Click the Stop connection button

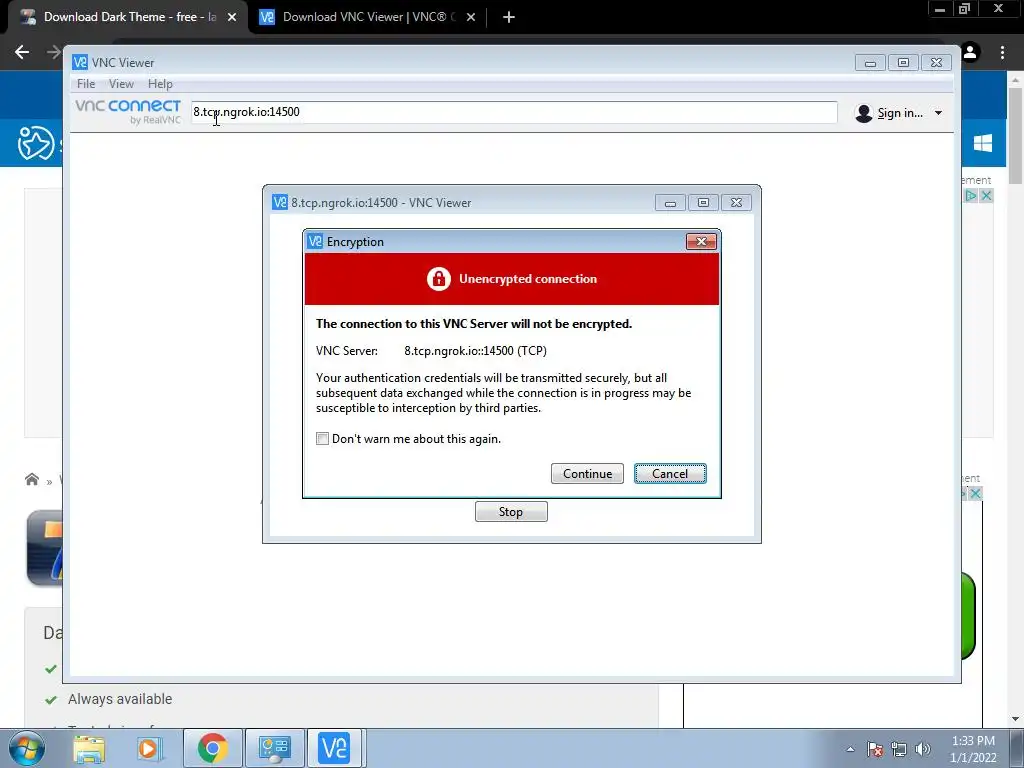click(x=511, y=511)
